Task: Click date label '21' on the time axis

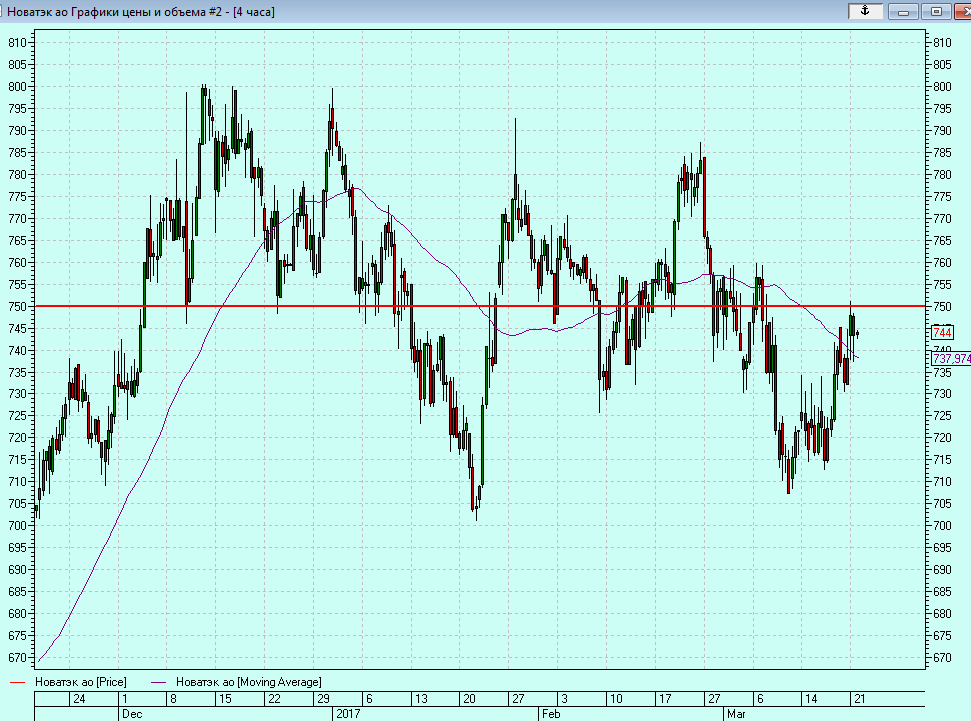Action: (x=860, y=699)
